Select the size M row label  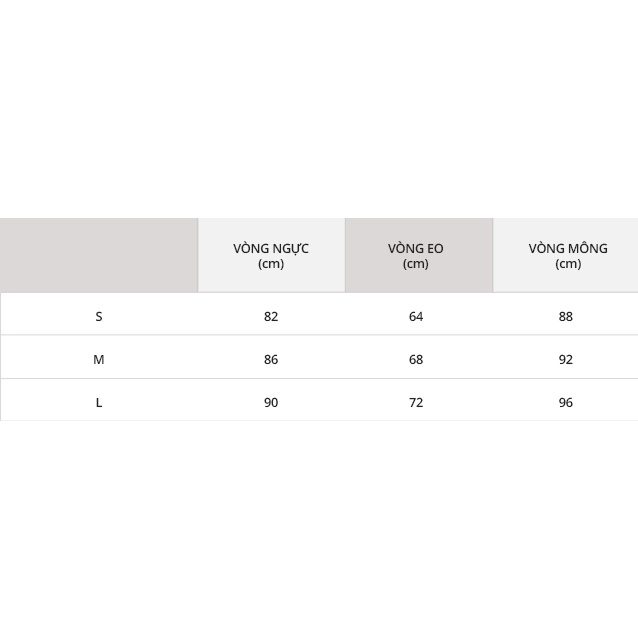coord(99,359)
